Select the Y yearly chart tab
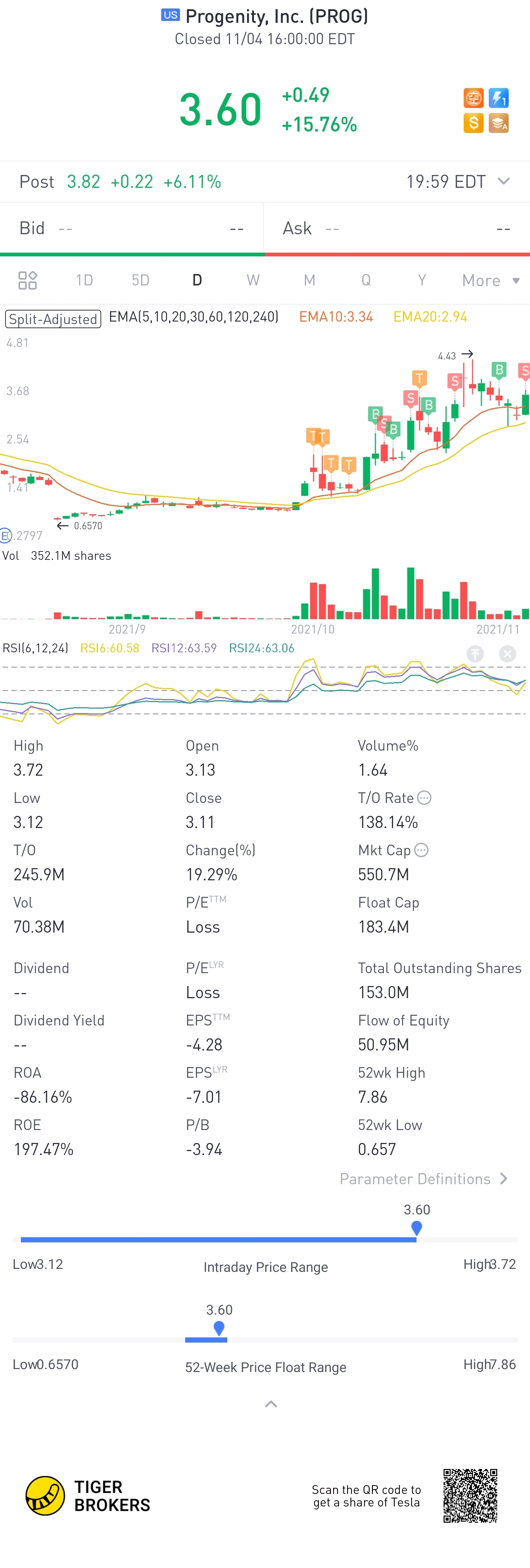Screen dimensions: 530x1568 coord(422,280)
